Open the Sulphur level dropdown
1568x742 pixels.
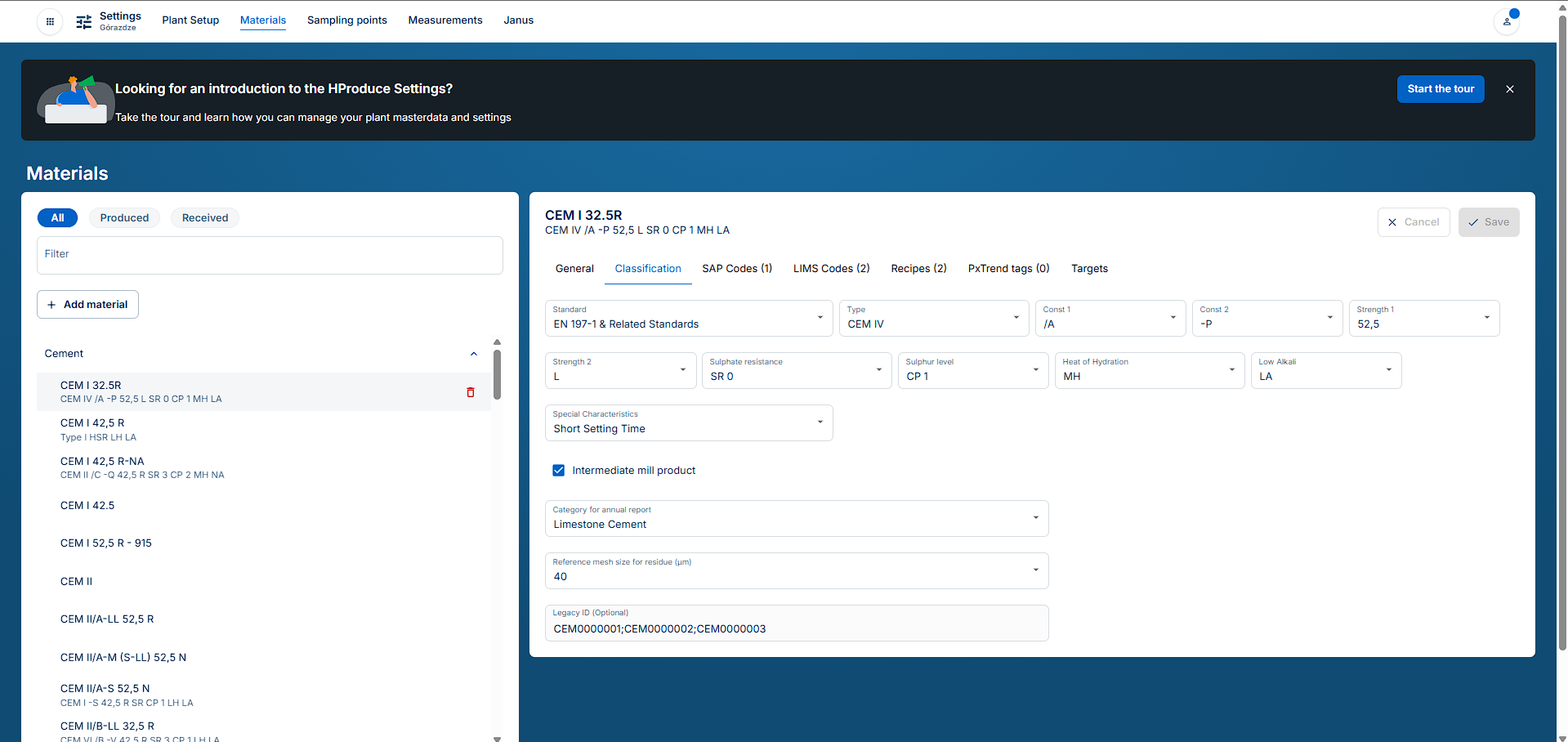click(973, 370)
